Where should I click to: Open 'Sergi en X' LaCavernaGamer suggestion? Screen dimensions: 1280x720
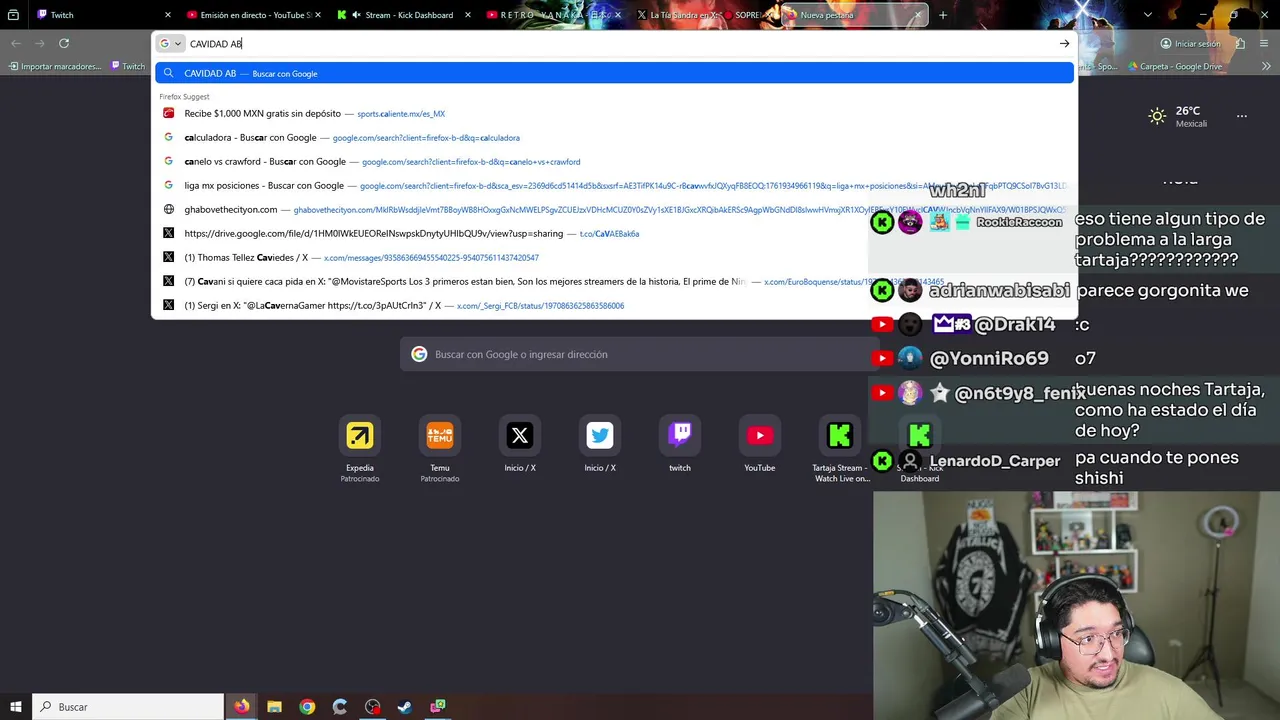(x=614, y=305)
